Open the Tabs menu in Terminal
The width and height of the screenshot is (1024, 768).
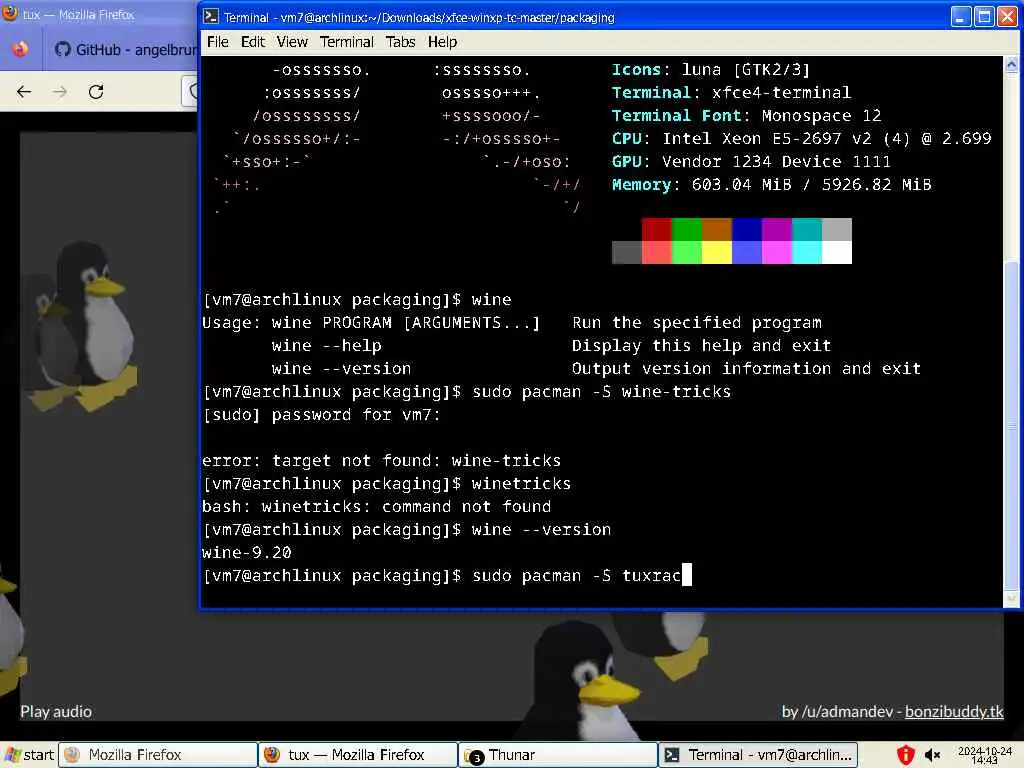(x=400, y=42)
